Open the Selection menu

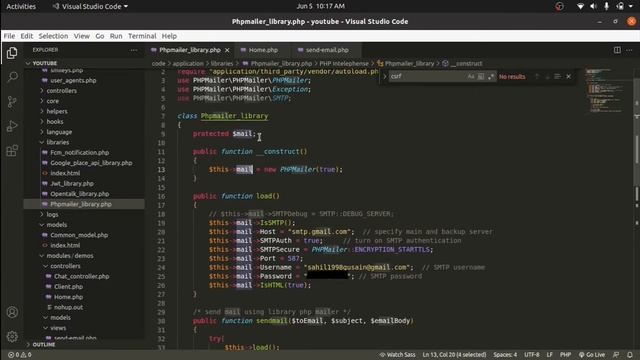pos(53,36)
